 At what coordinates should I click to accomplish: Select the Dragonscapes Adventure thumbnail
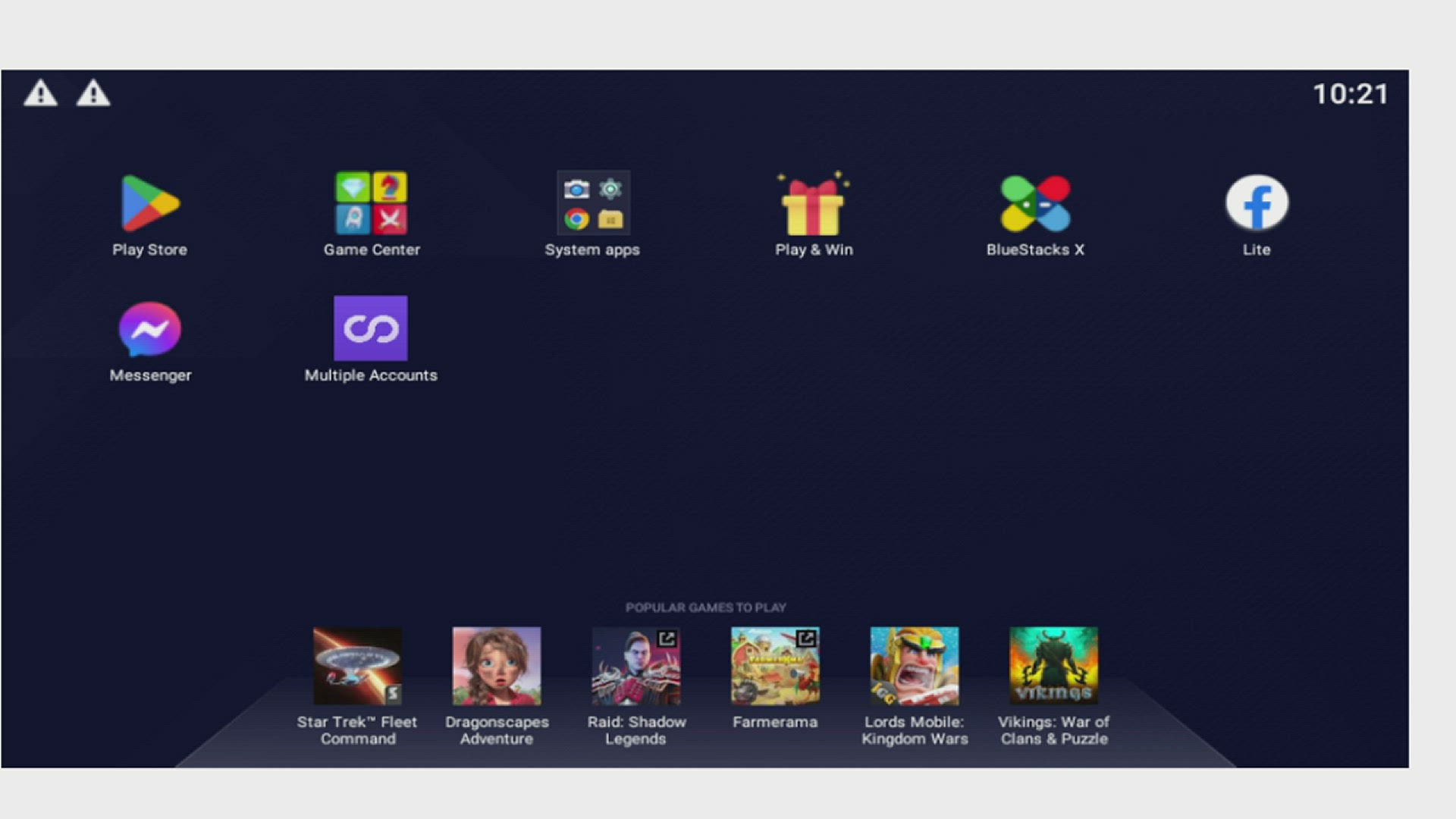[497, 666]
